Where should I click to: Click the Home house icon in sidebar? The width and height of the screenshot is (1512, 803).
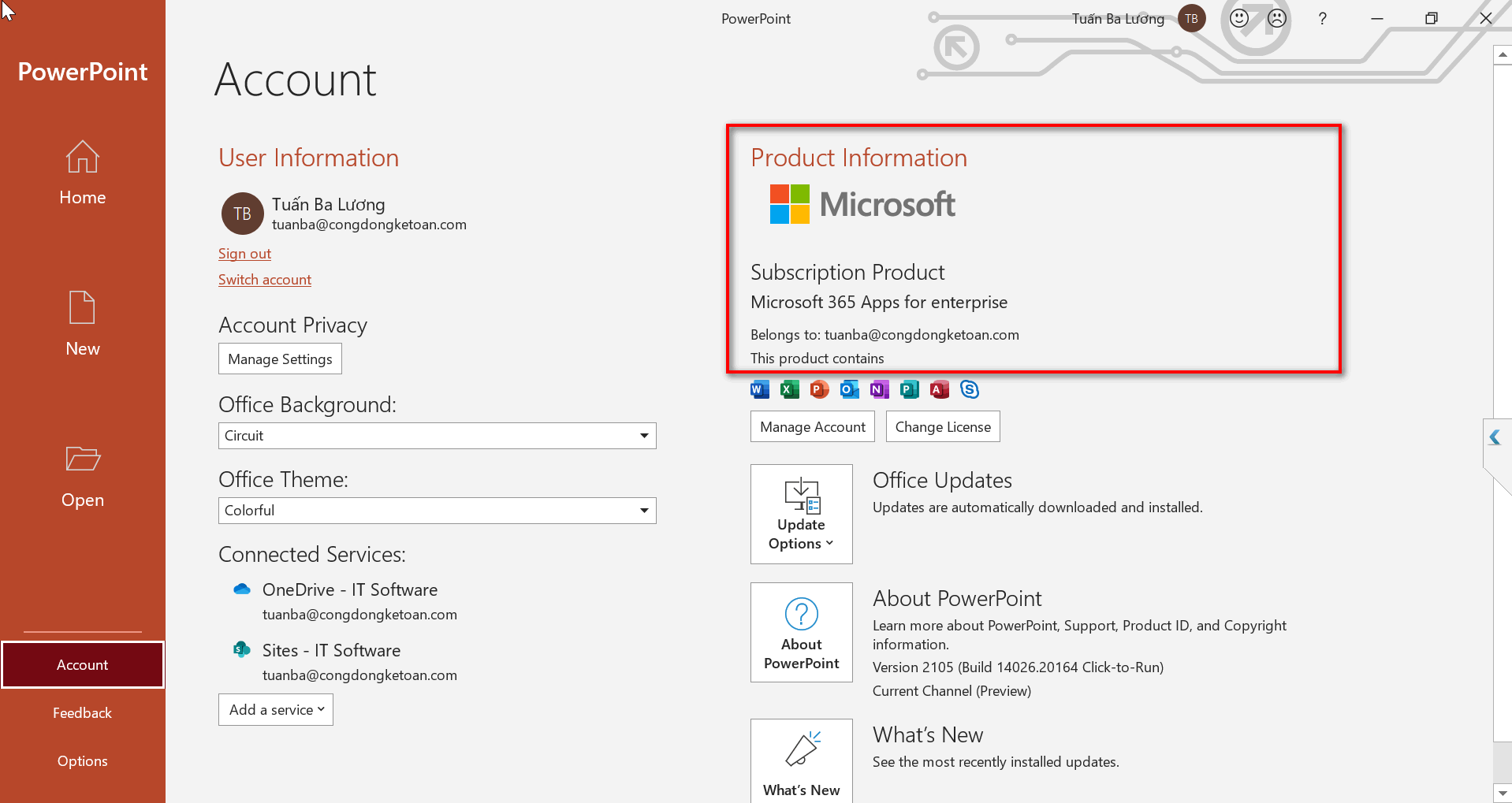(x=82, y=156)
